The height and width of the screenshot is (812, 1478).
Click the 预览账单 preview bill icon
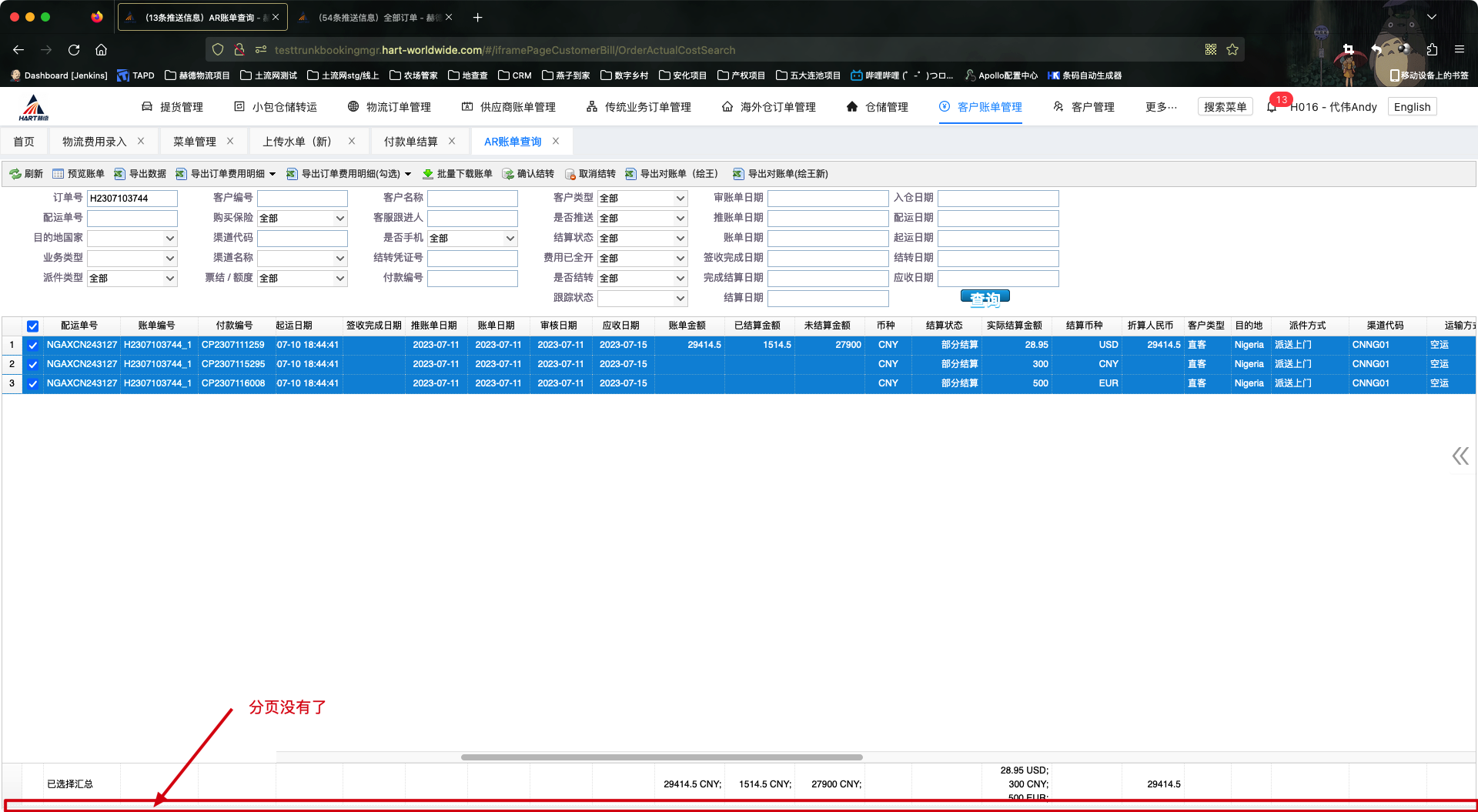coord(59,174)
